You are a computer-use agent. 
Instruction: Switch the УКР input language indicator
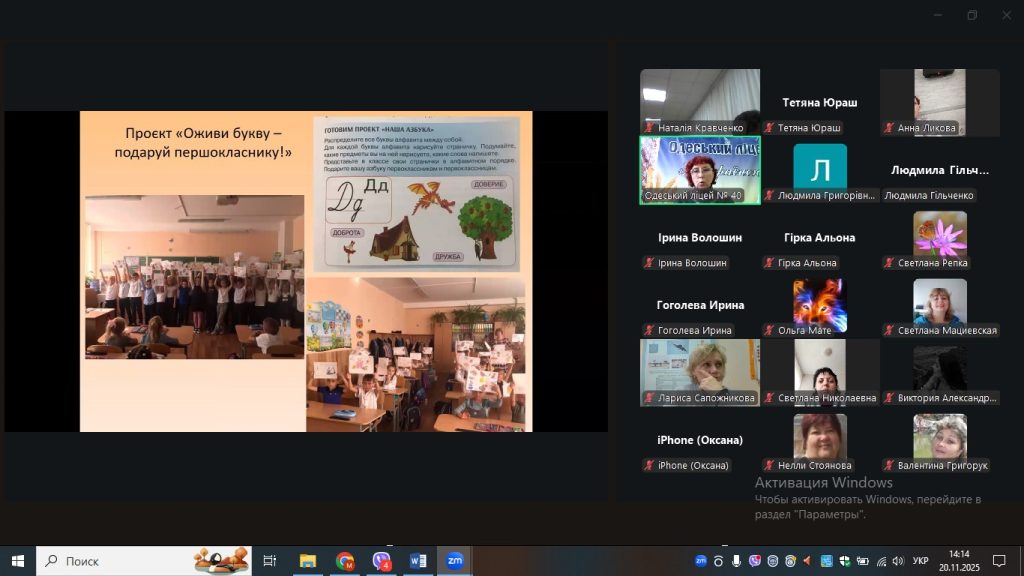(x=921, y=561)
